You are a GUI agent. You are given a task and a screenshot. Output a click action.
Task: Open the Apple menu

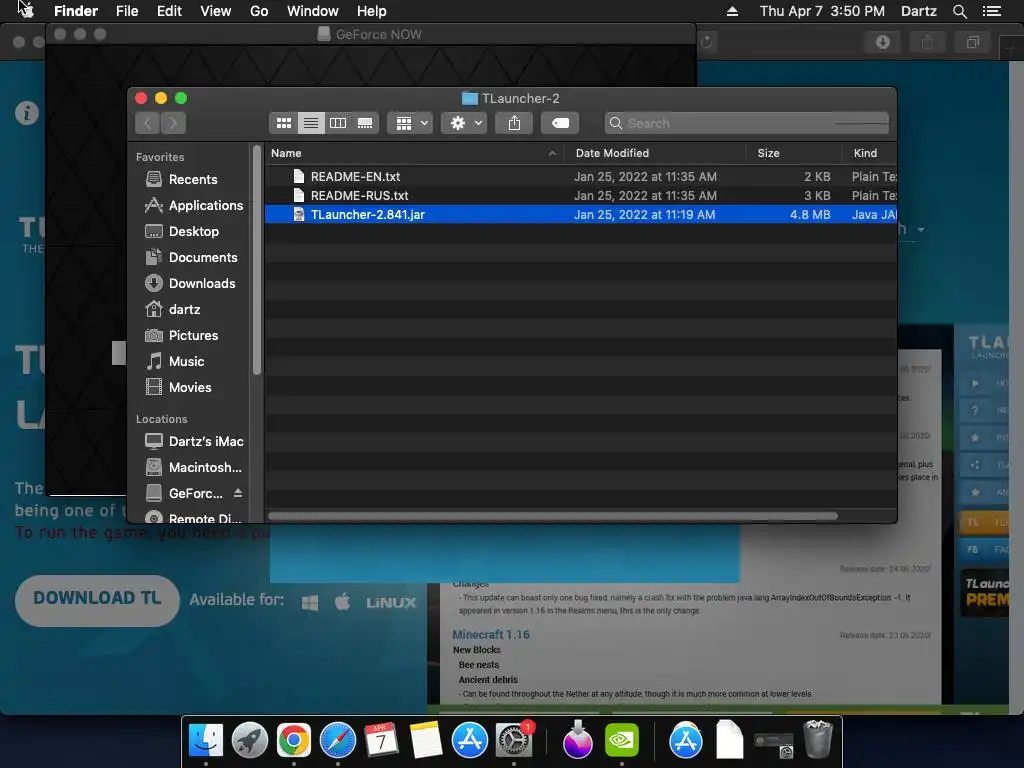[25, 10]
